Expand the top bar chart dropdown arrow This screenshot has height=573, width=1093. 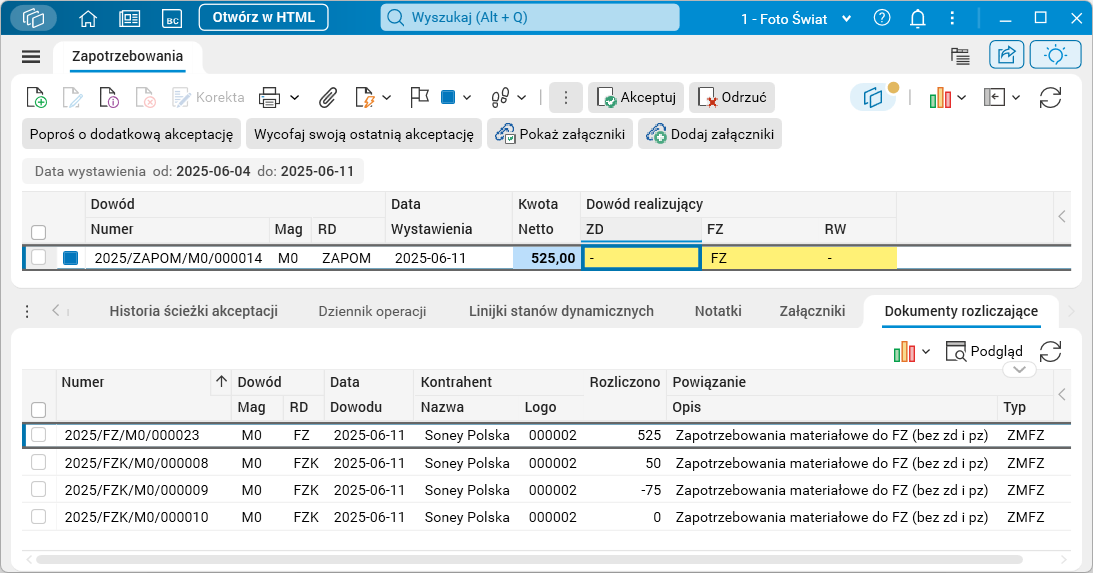962,98
